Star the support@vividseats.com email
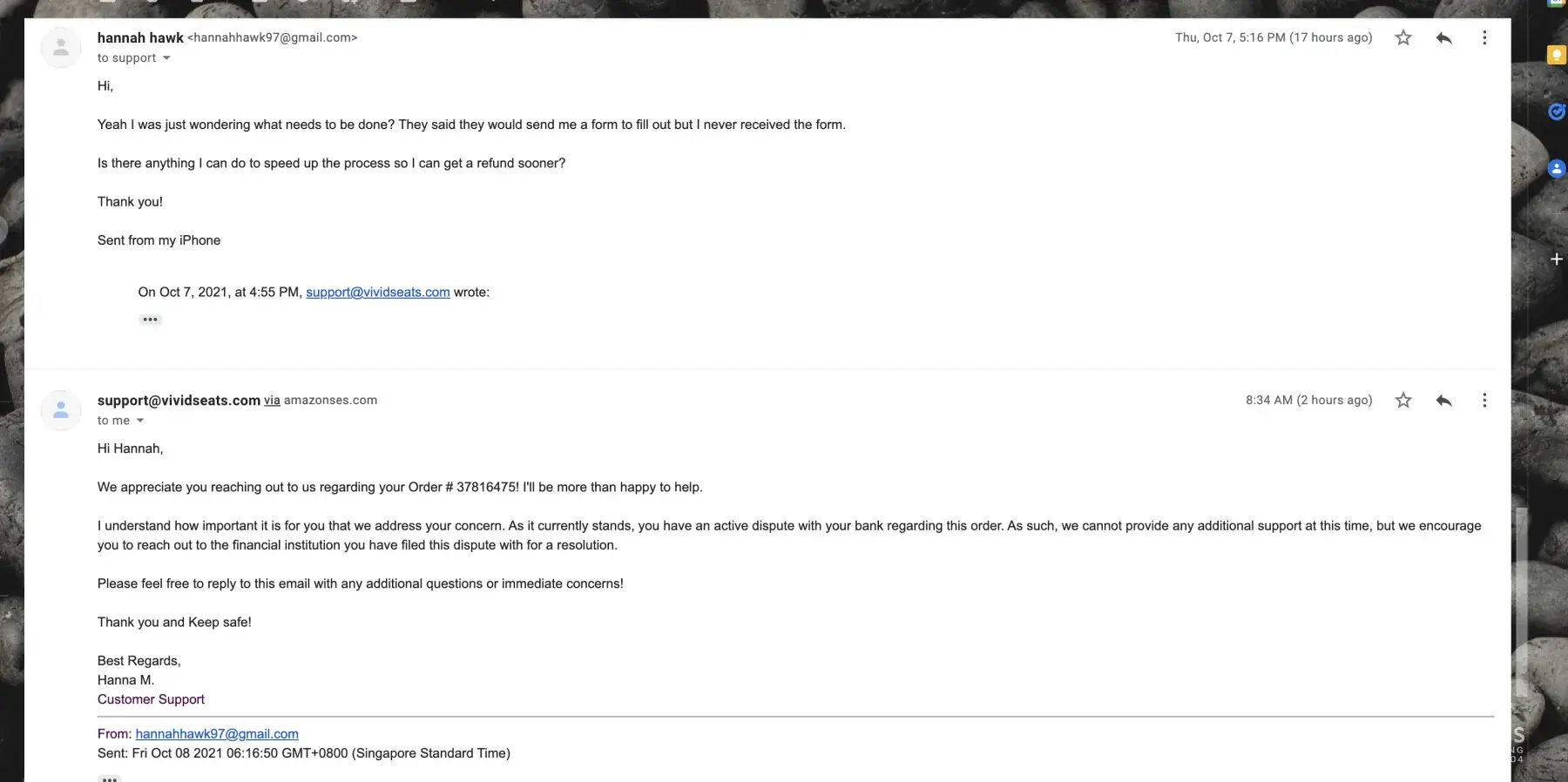 pyautogui.click(x=1402, y=401)
